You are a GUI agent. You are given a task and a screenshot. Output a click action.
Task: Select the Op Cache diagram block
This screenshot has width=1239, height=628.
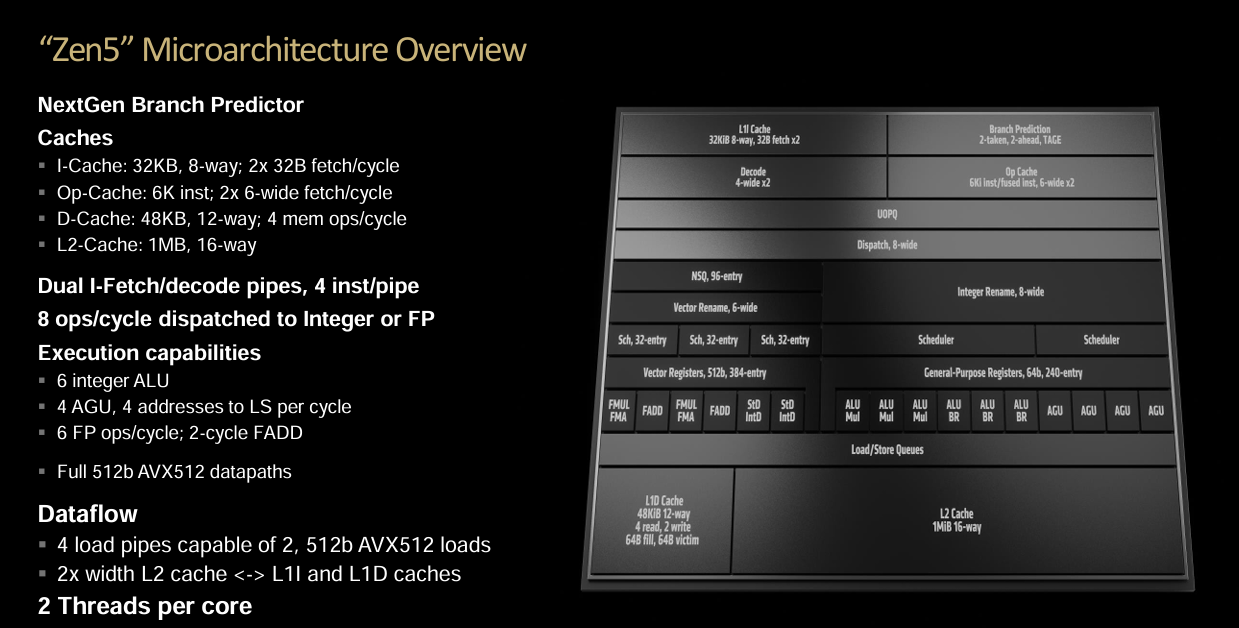click(1020, 178)
